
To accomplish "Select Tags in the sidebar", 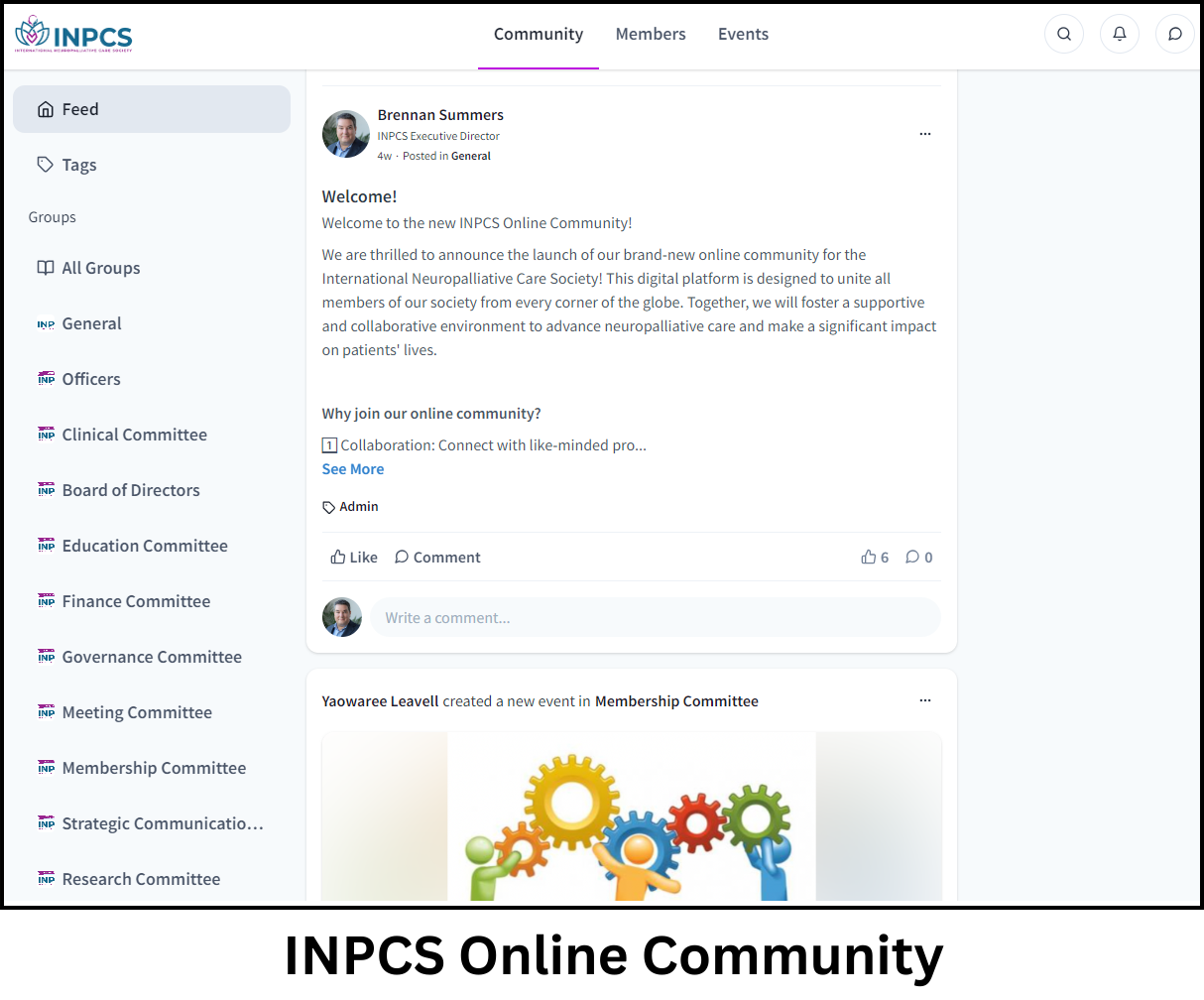I will tap(152, 165).
